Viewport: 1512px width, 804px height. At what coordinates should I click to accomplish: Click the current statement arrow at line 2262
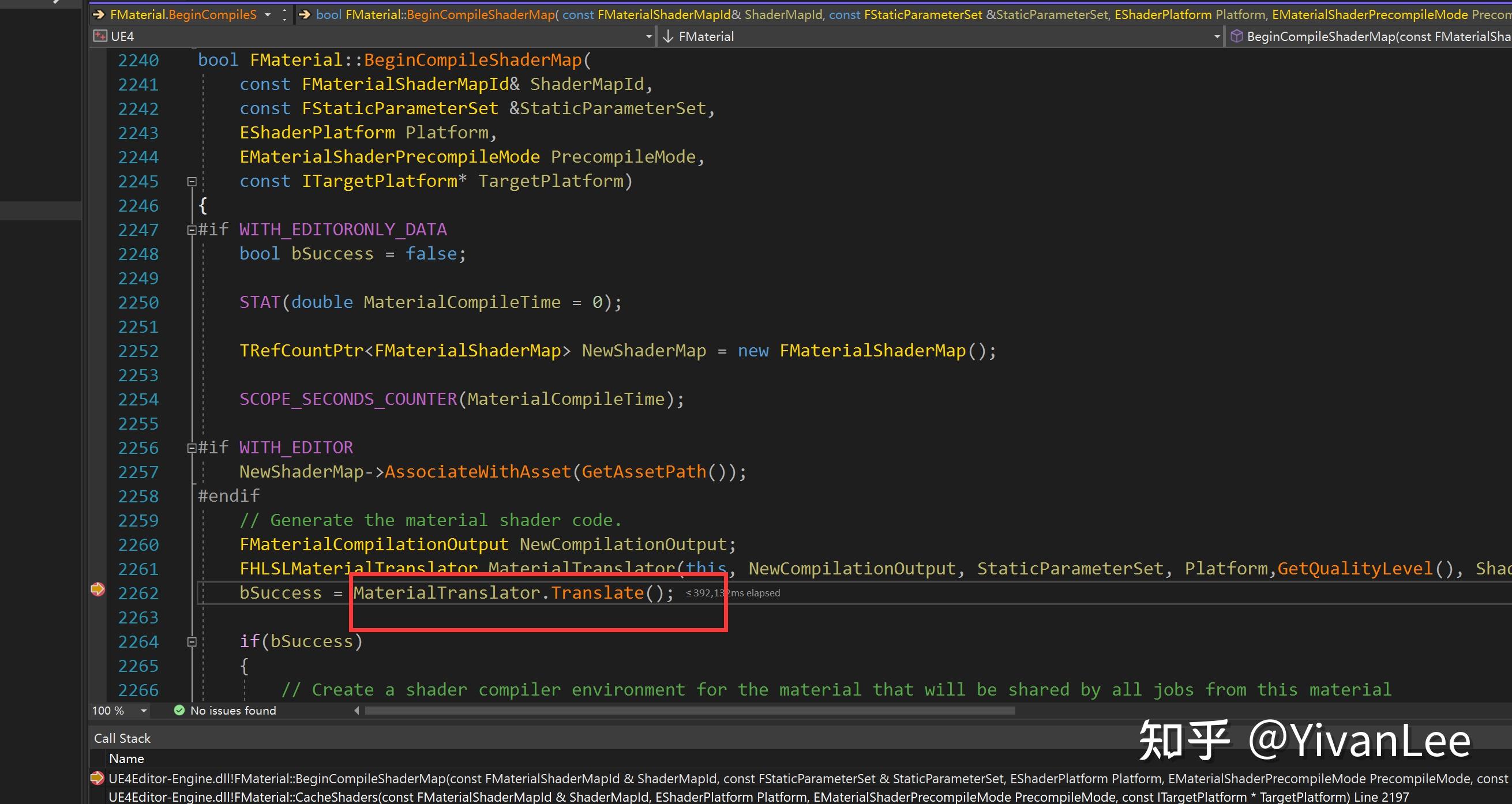[97, 589]
